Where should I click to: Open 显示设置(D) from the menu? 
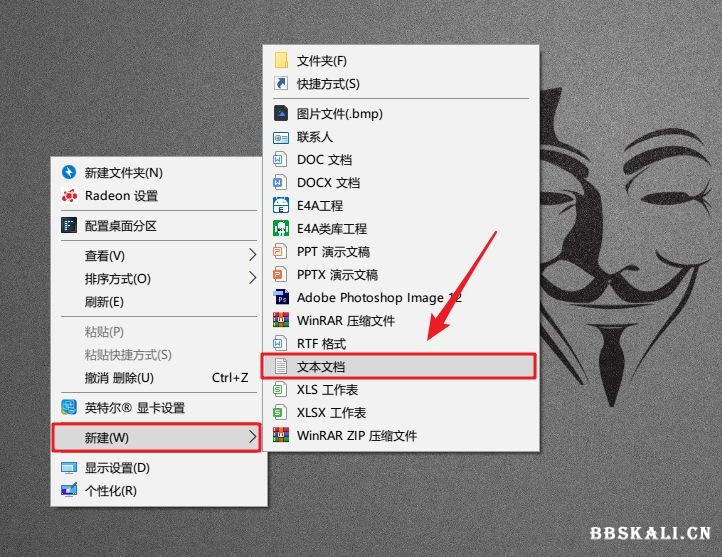pos(159,468)
